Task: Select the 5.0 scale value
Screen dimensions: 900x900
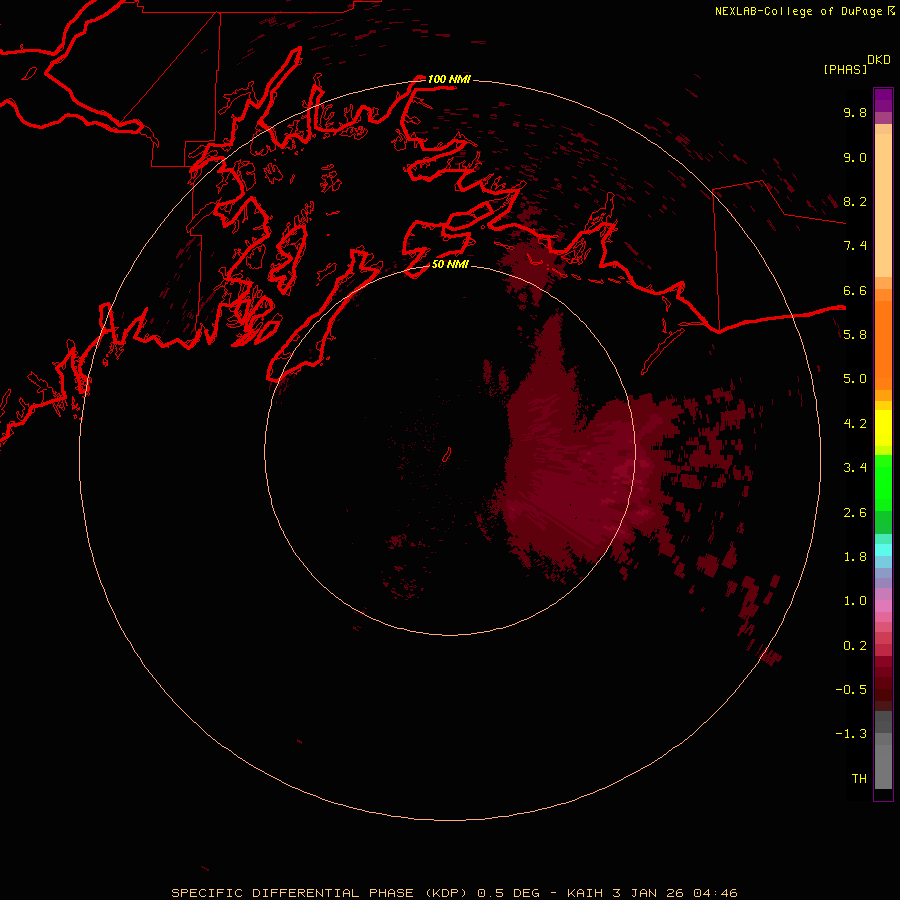Action: point(855,379)
